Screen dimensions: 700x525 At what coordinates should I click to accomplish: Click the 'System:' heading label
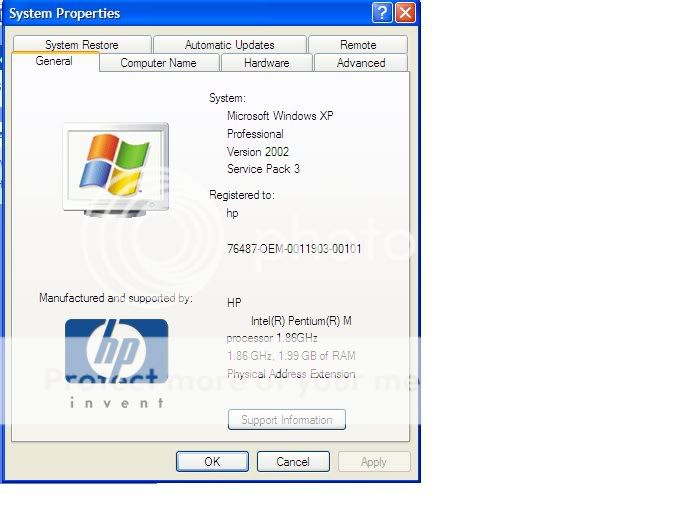pyautogui.click(x=227, y=98)
